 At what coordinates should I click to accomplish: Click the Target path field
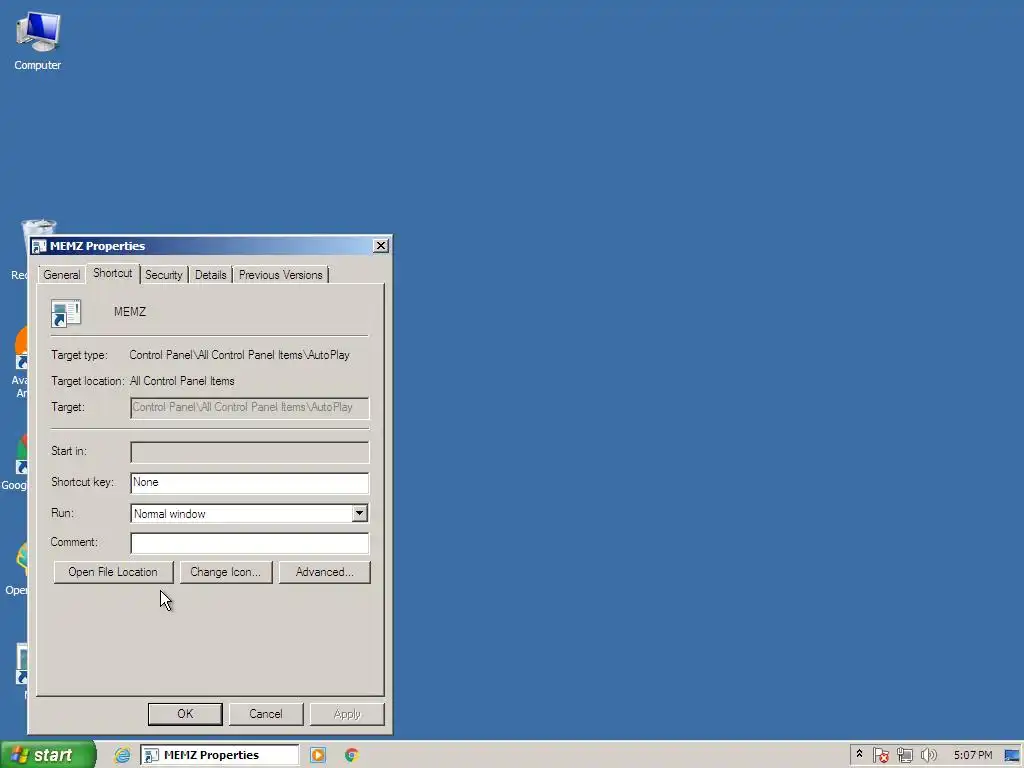pos(249,408)
